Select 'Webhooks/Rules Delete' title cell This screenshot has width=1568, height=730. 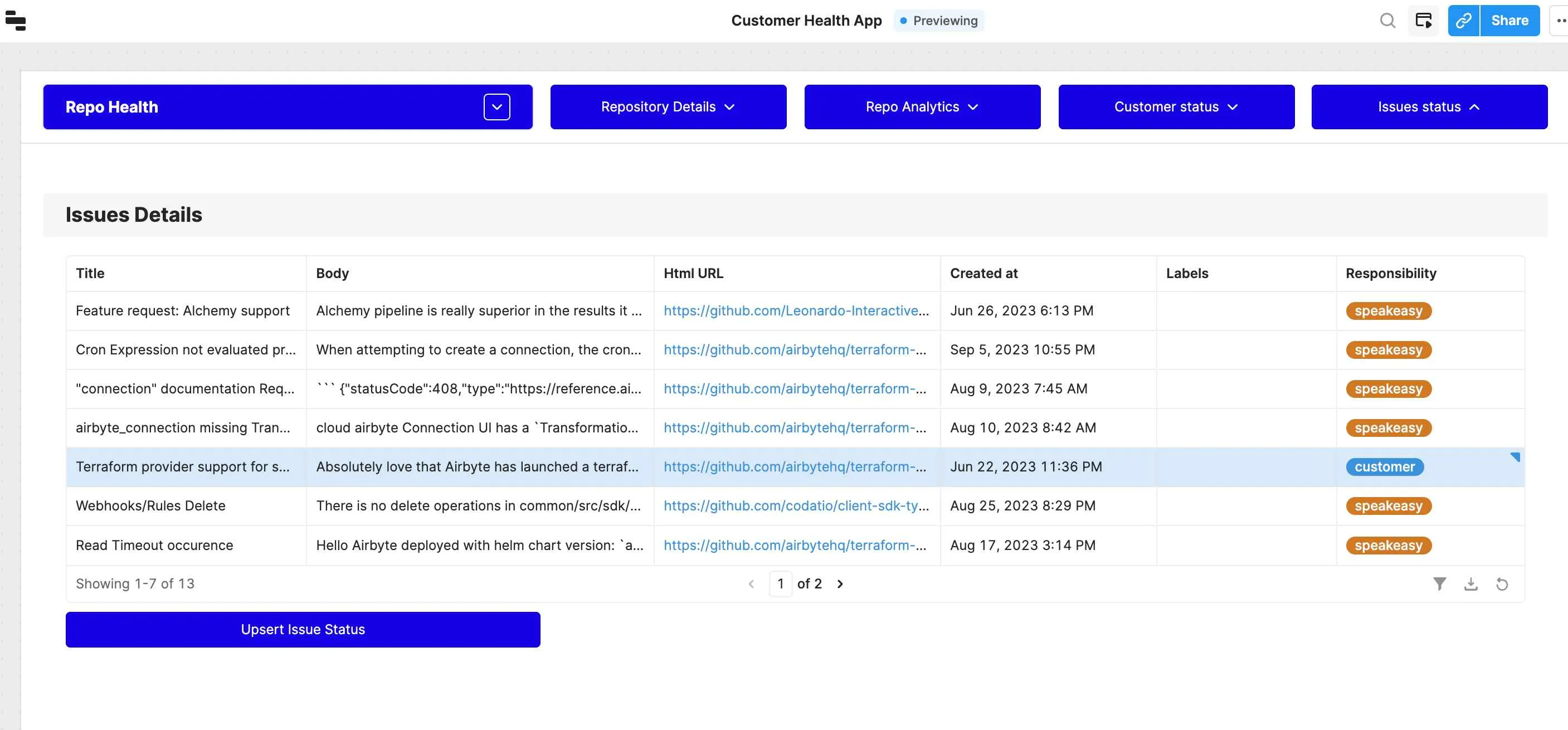click(186, 505)
